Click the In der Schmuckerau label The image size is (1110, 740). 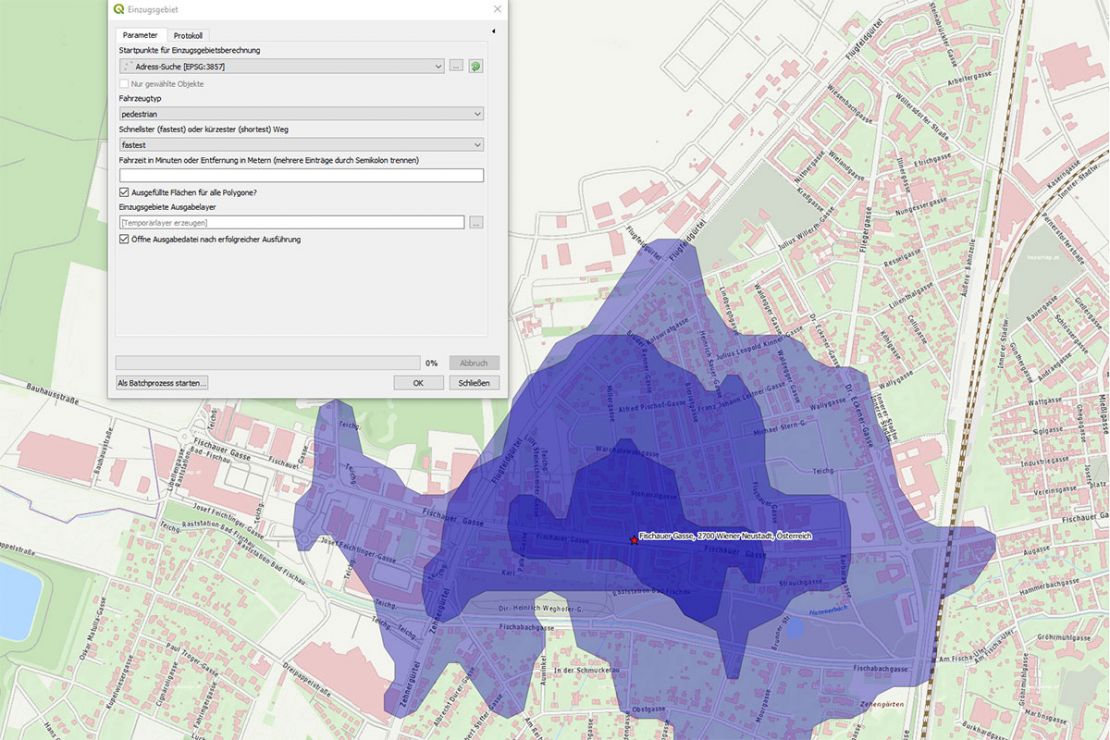coord(587,669)
